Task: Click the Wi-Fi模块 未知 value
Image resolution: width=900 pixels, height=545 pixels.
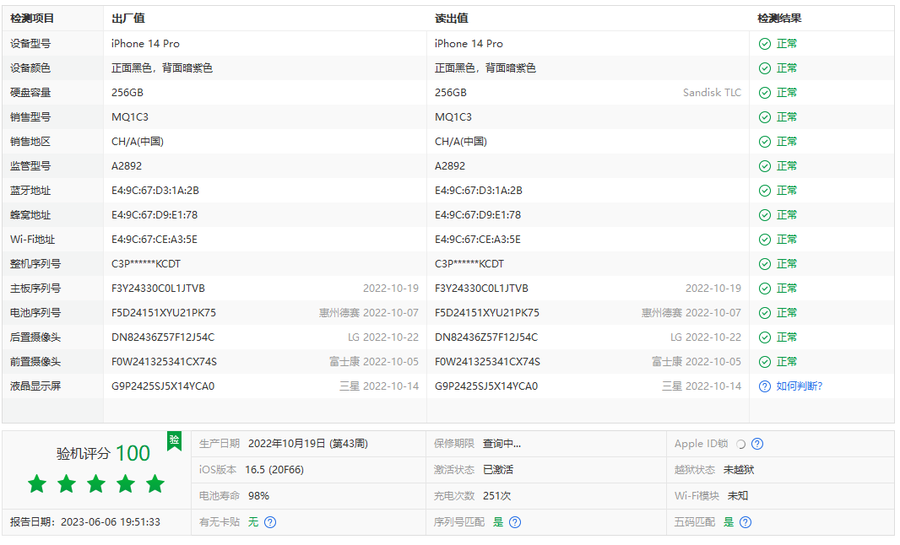Action: (x=738, y=496)
